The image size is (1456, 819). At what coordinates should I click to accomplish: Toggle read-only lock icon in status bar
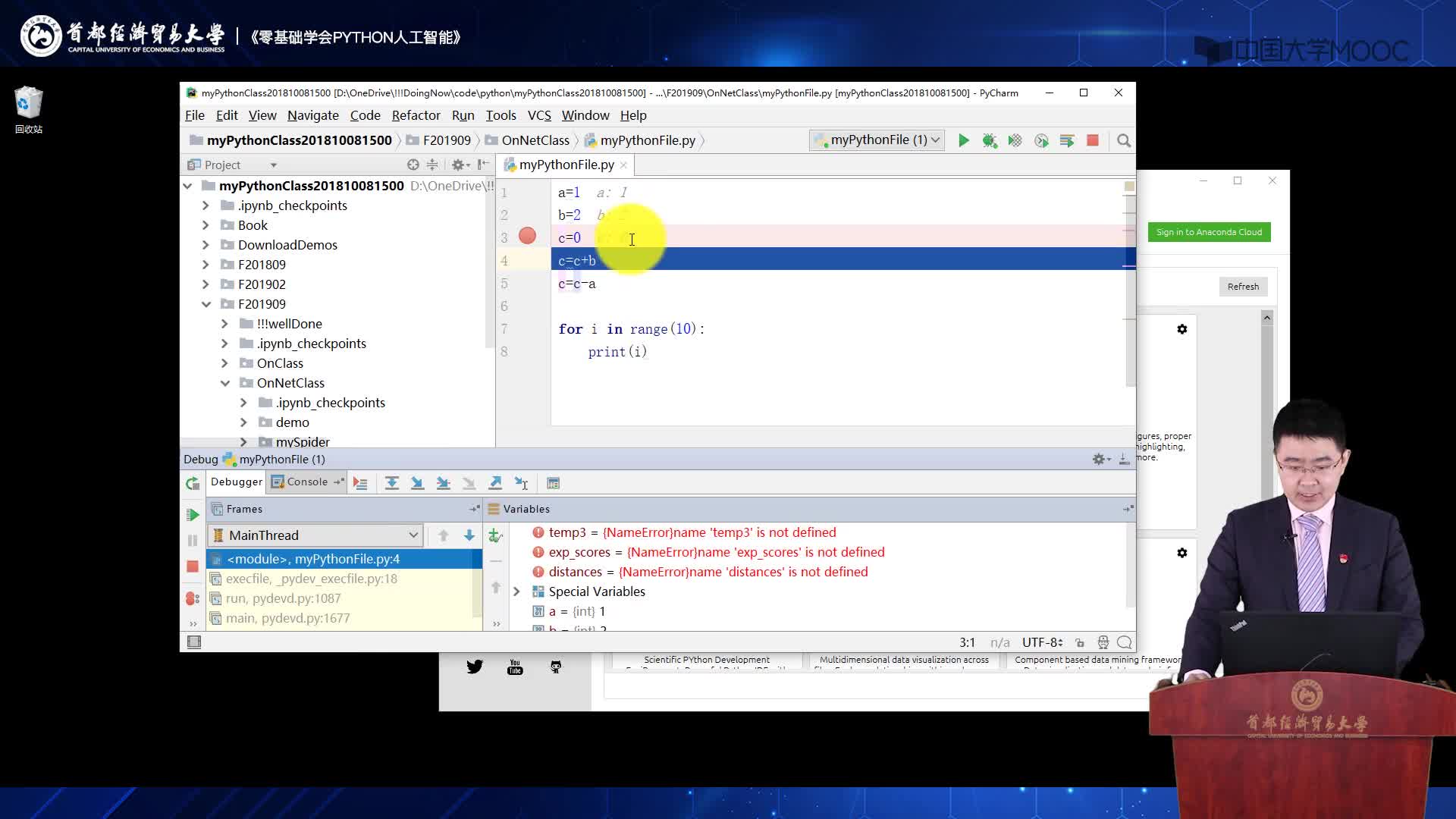click(1080, 642)
